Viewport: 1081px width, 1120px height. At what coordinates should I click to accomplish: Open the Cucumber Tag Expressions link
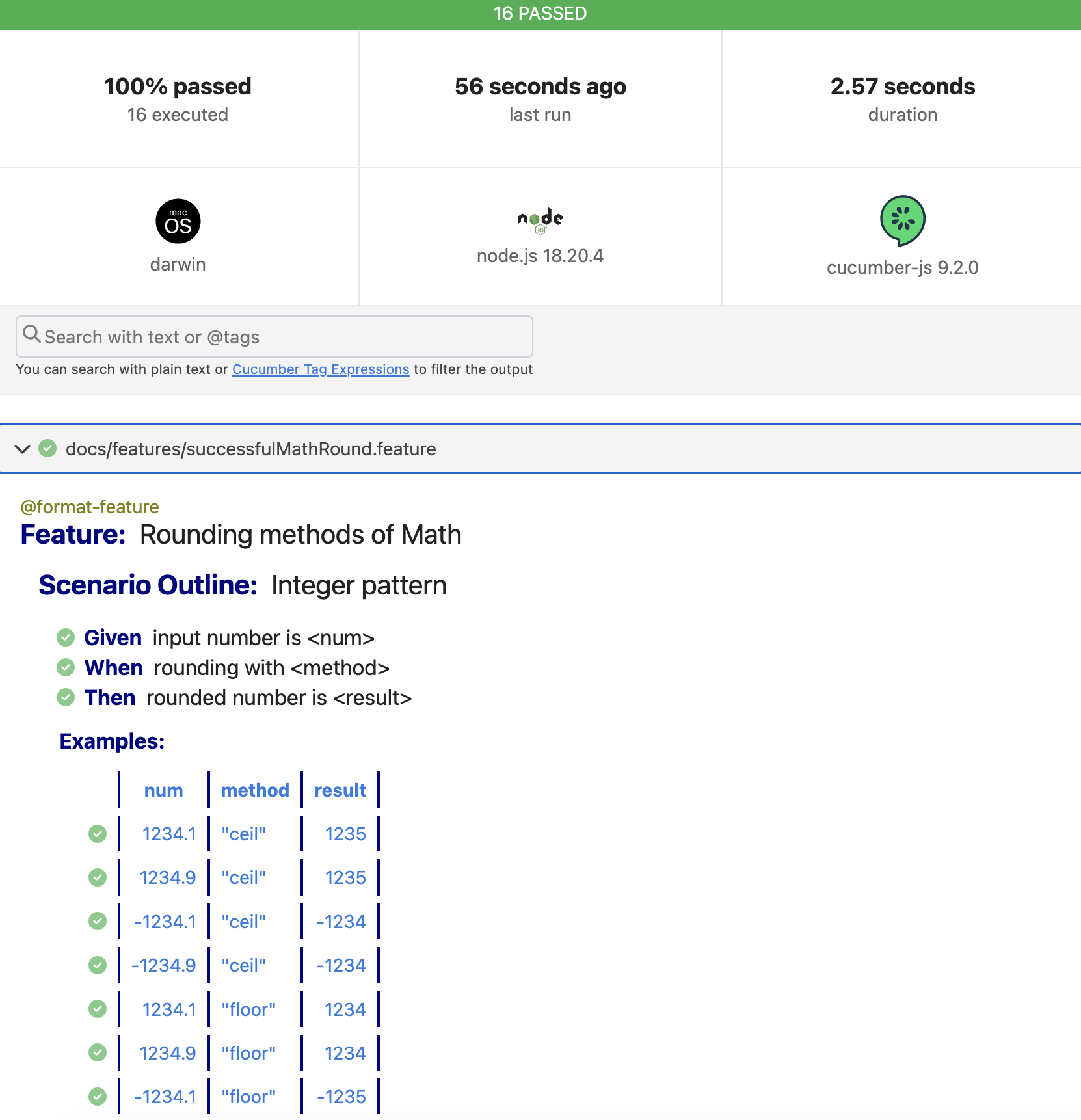tap(321, 369)
